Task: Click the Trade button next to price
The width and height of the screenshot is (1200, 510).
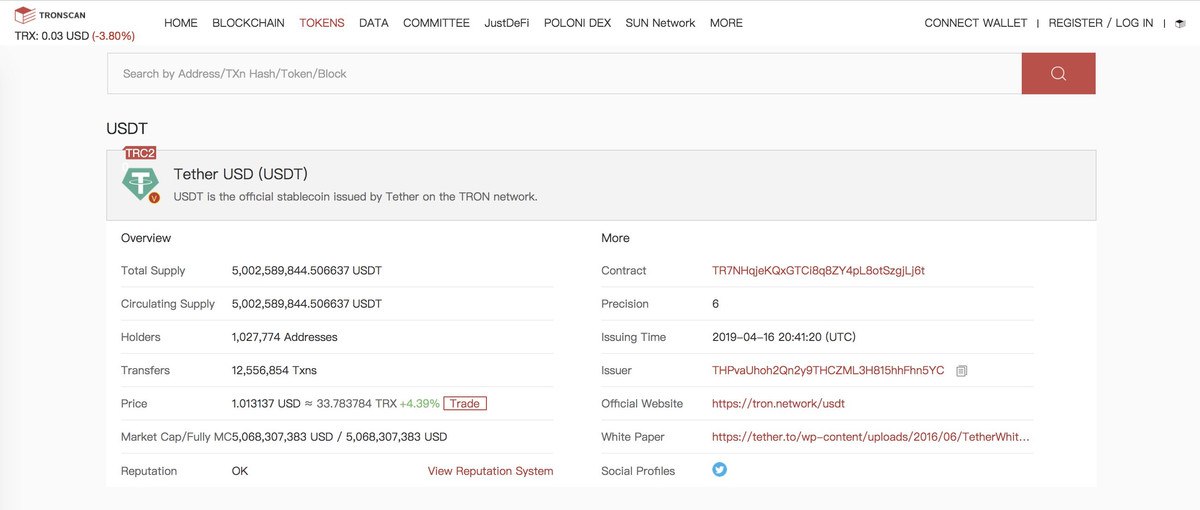Action: coord(465,403)
